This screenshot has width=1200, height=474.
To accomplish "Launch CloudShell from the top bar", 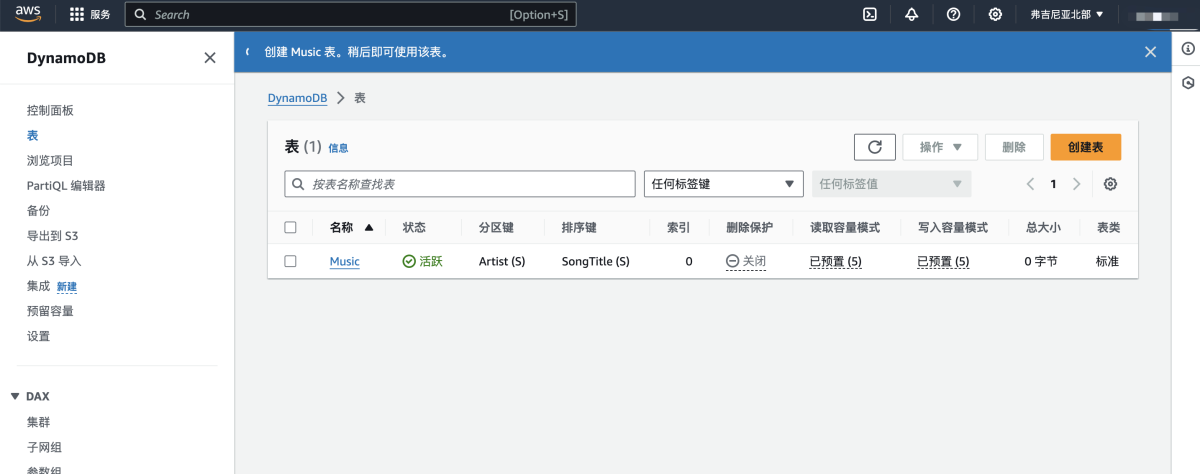I will pos(870,15).
